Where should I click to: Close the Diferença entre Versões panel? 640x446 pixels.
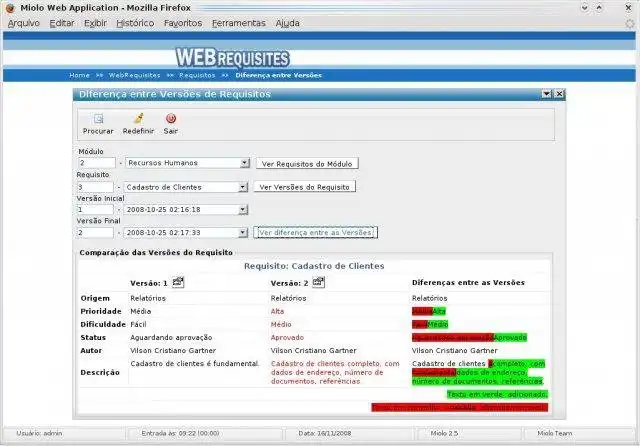click(559, 94)
